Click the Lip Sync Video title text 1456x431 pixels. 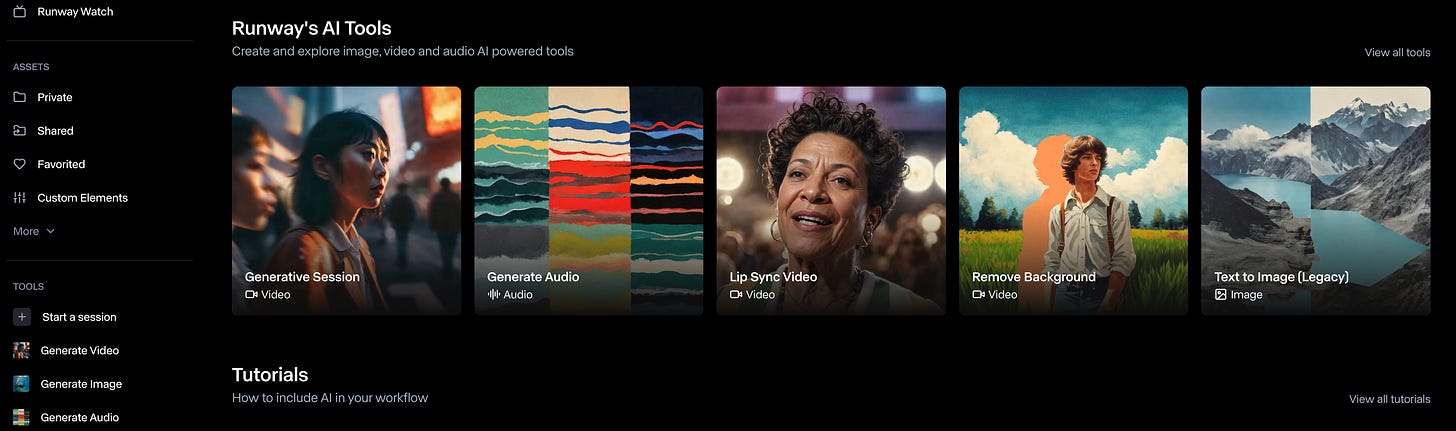(773, 277)
